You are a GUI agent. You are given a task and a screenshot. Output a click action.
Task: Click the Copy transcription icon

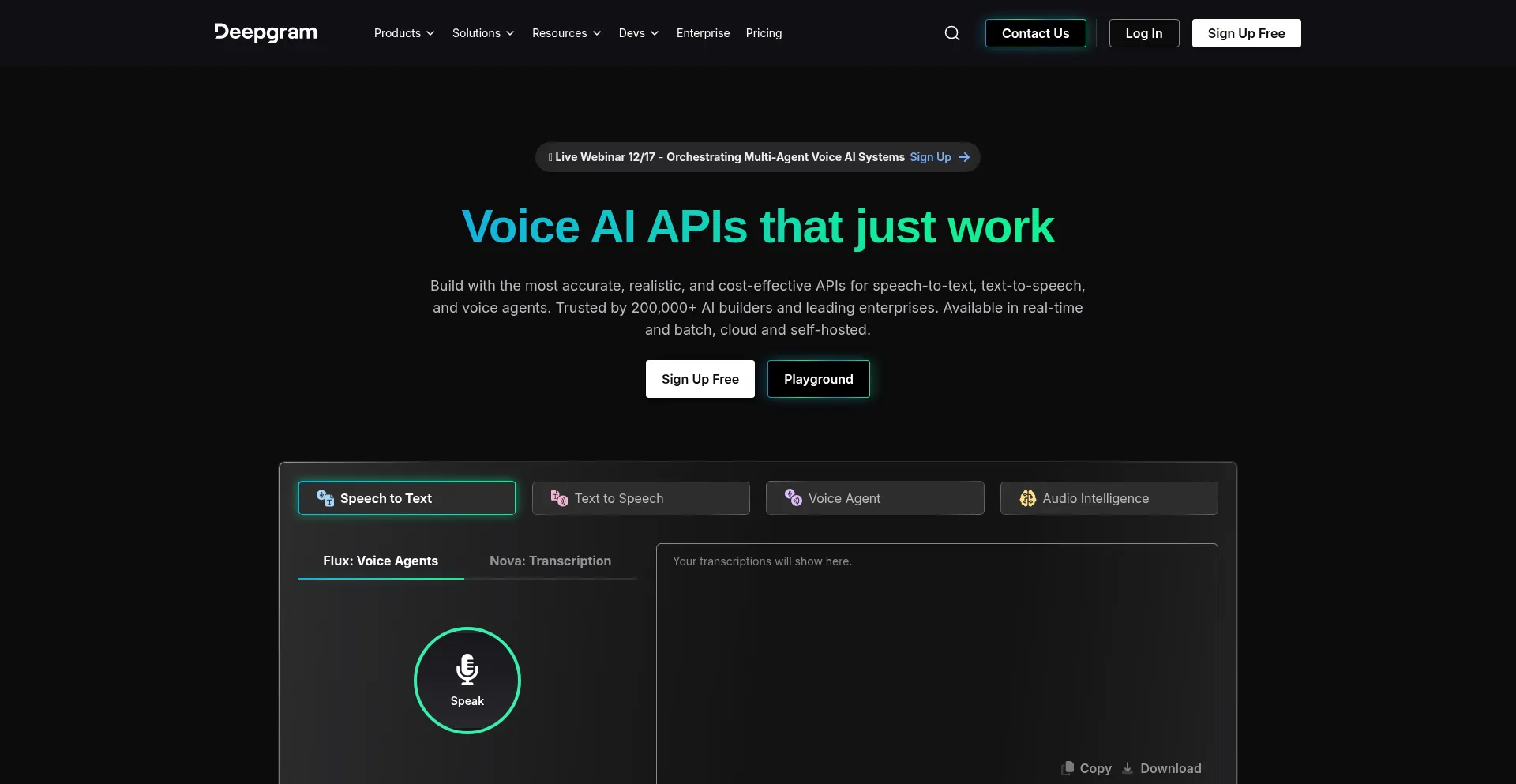[1068, 768]
